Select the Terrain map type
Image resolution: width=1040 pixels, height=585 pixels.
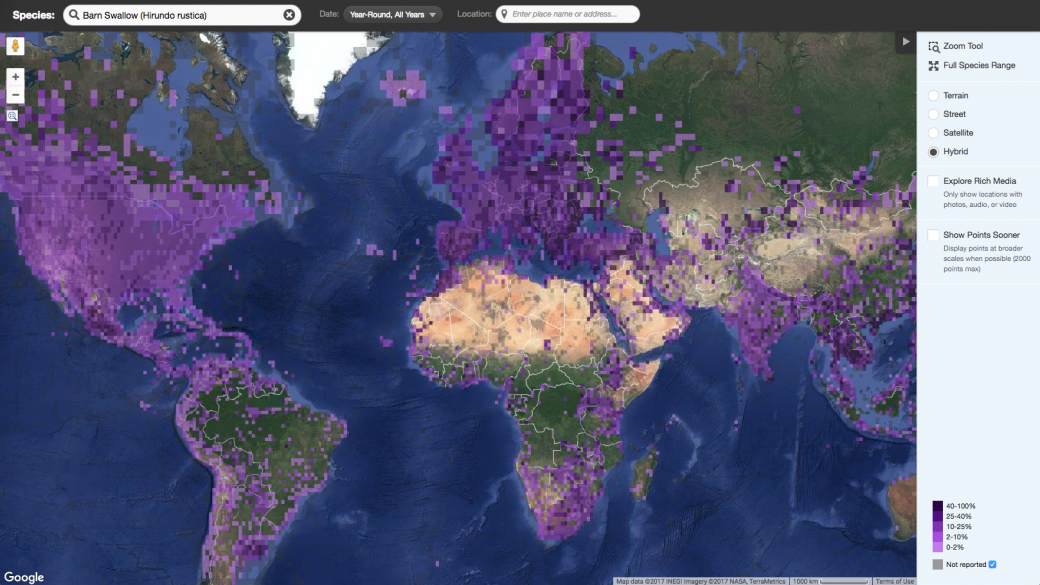931,95
